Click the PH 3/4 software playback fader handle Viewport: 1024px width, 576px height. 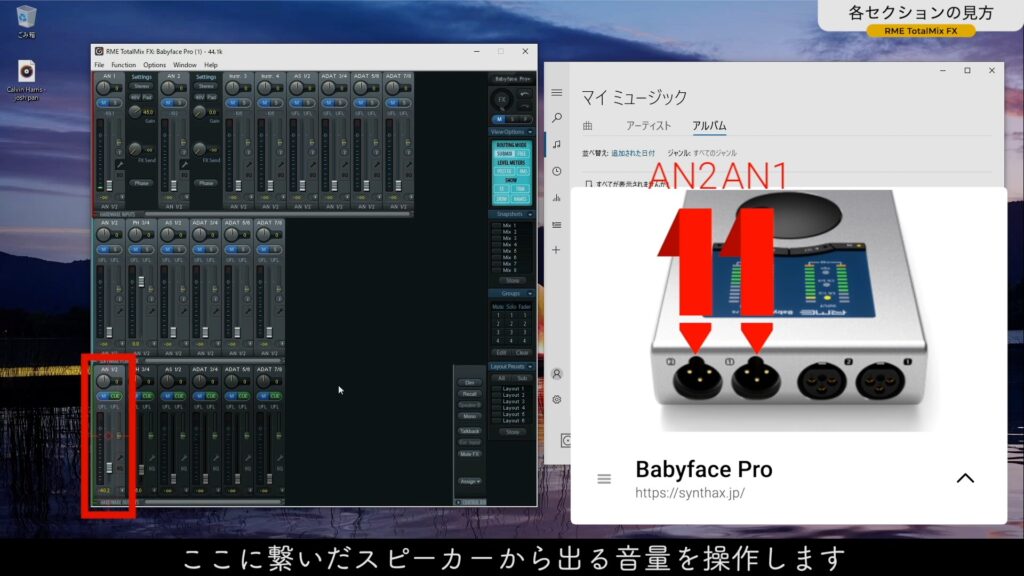[x=141, y=282]
